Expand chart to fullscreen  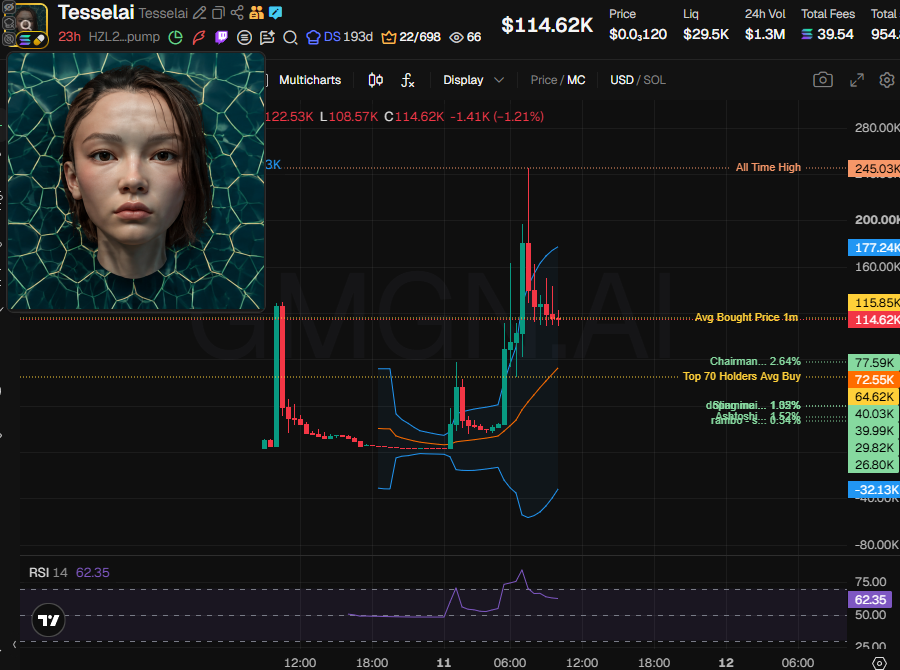(x=856, y=80)
